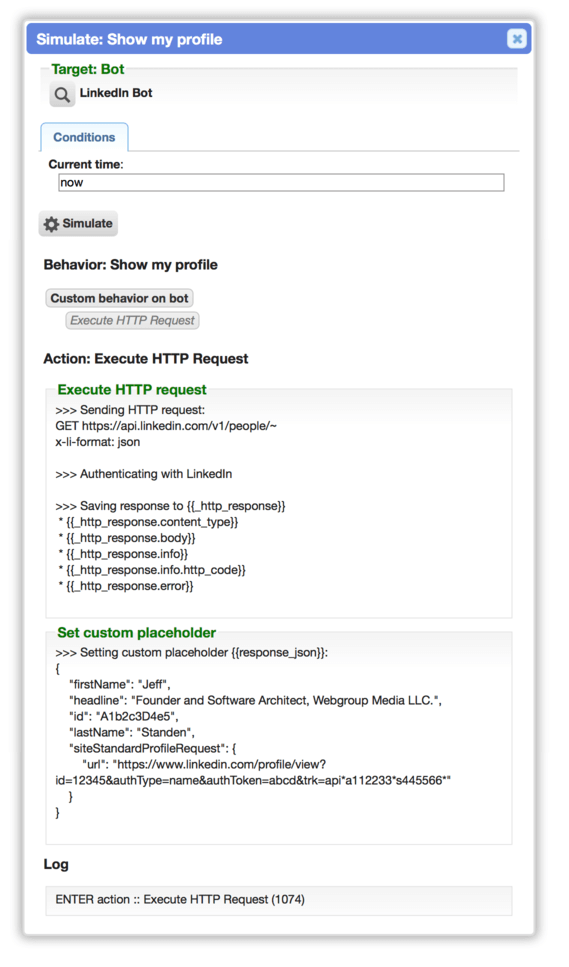Open the Conditions tab
This screenshot has height=967, width=569.
(x=84, y=137)
